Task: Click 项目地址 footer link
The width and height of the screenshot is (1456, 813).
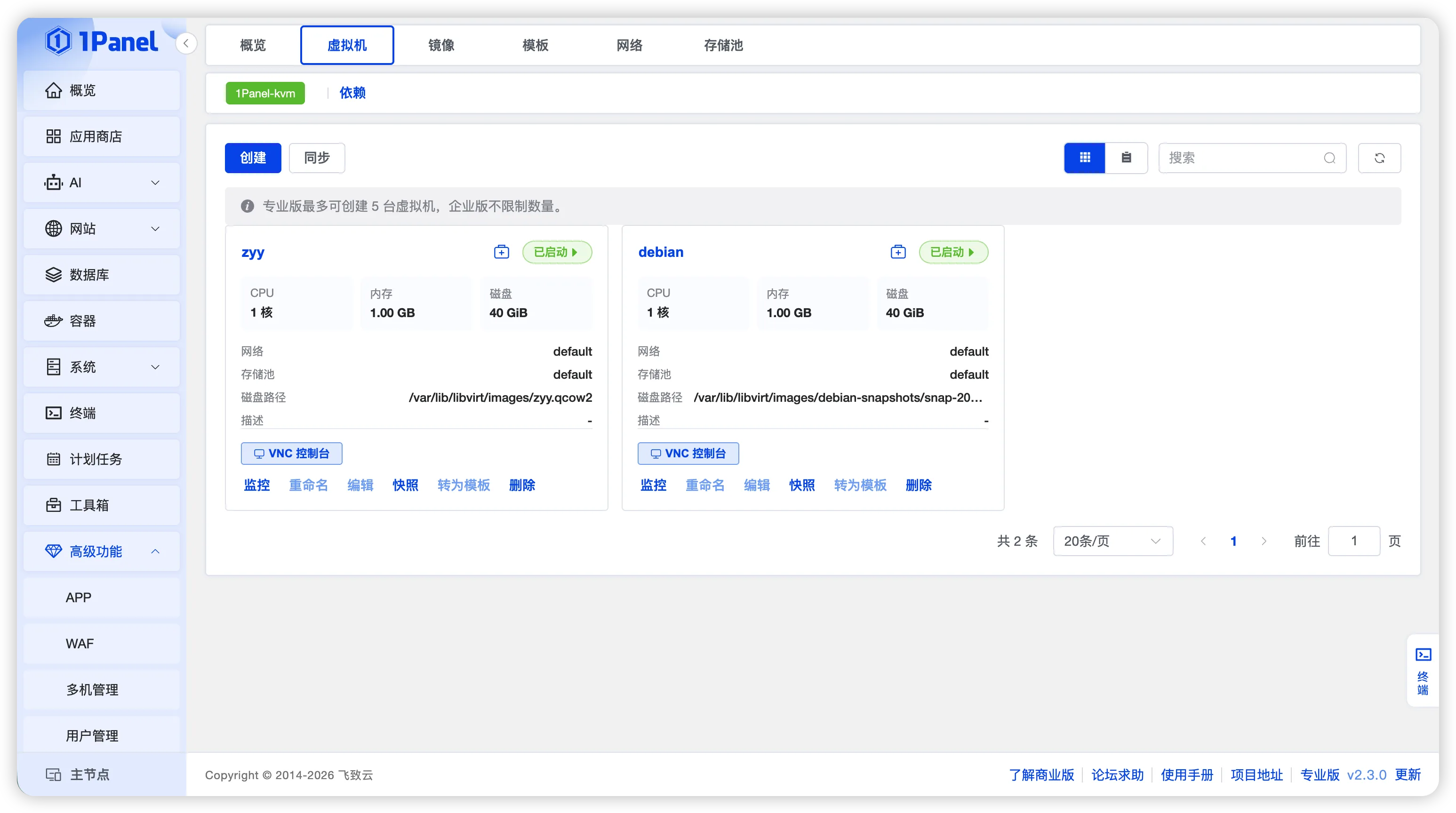Action: click(x=1256, y=775)
